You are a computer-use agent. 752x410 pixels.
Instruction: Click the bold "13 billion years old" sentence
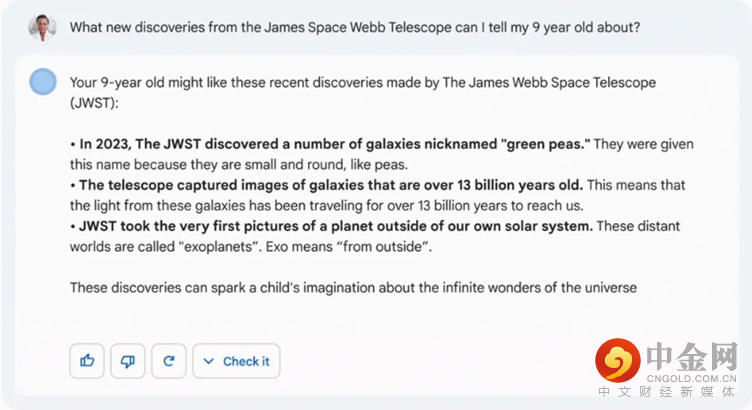[x=330, y=185]
